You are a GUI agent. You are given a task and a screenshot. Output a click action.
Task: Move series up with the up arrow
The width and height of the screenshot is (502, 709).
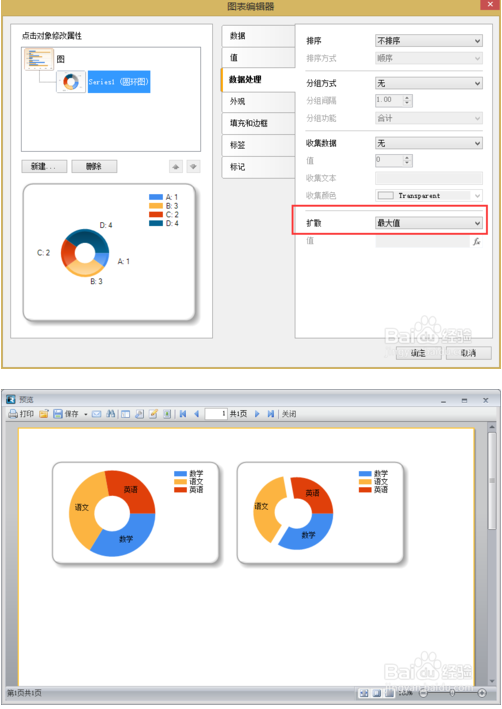(x=175, y=167)
